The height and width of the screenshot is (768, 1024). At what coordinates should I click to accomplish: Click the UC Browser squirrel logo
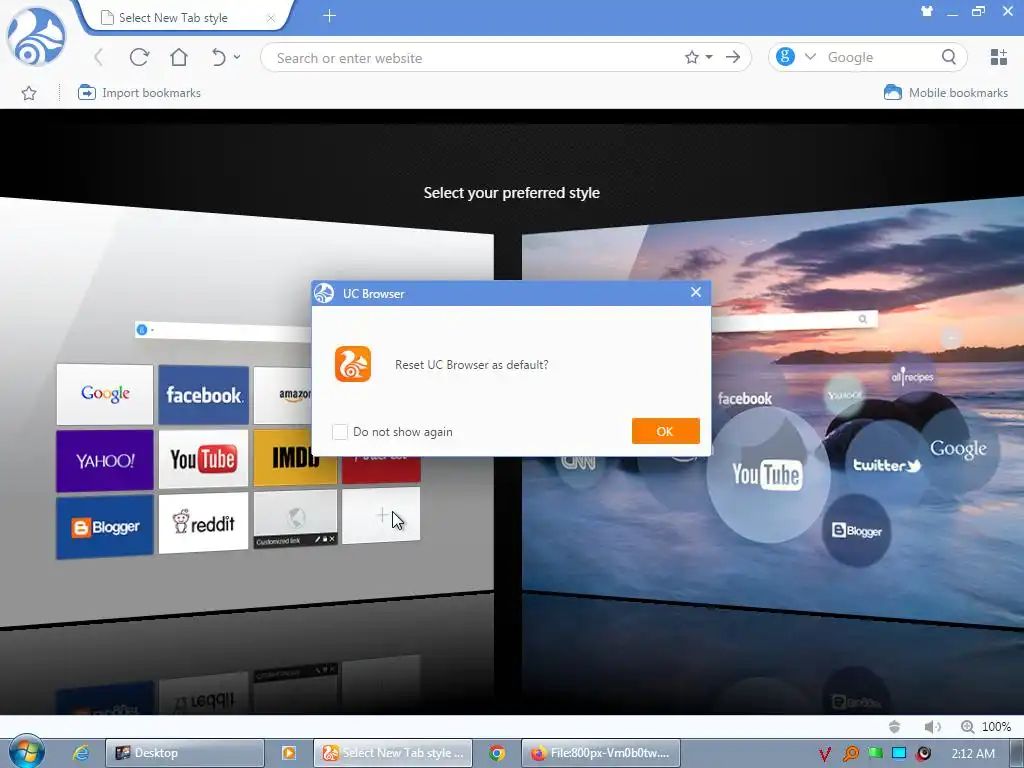(36, 37)
